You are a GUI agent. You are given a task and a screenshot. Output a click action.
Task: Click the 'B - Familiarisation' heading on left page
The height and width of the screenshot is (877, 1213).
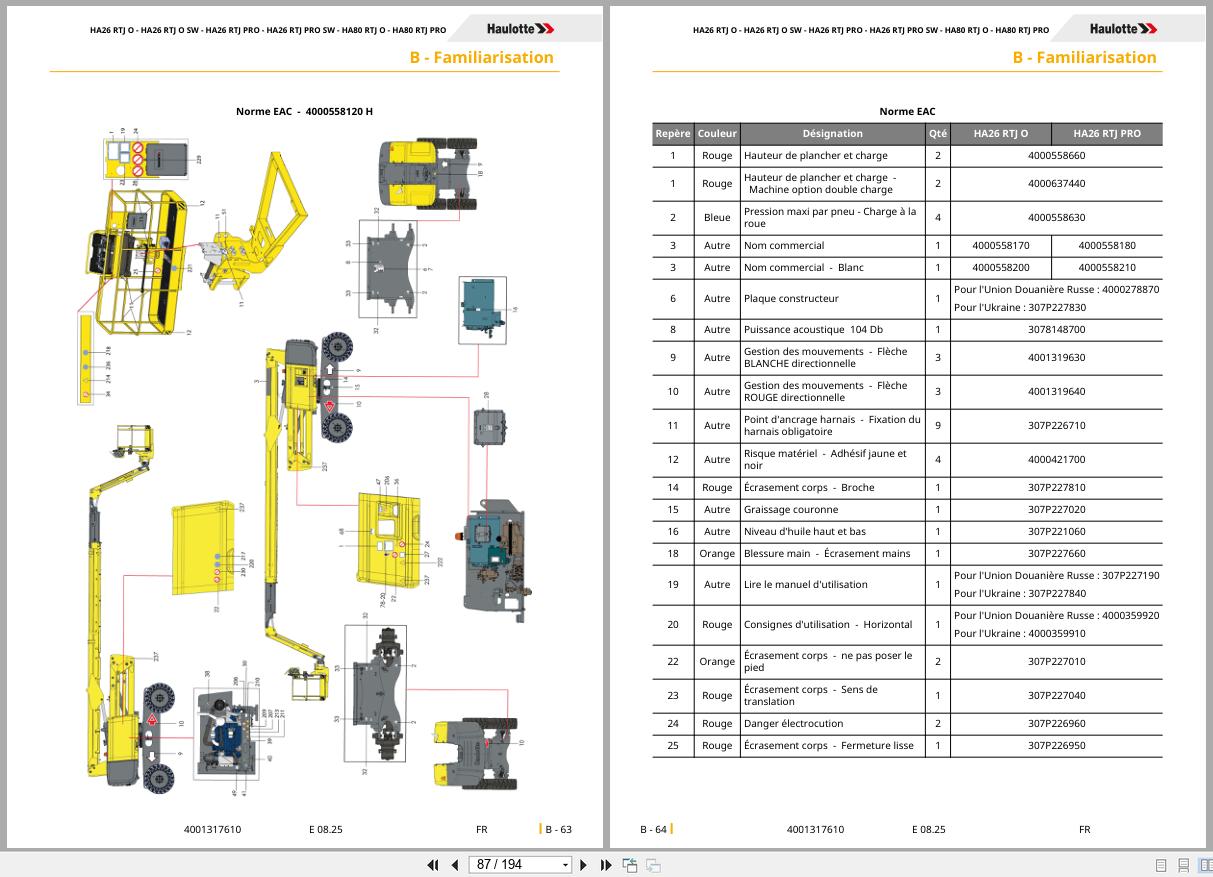[x=481, y=57]
